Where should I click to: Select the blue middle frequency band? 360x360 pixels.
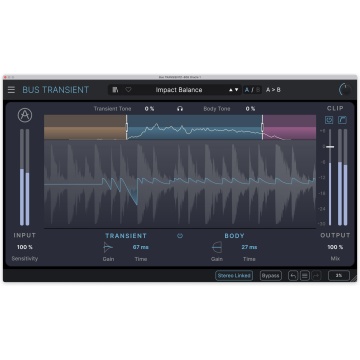pyautogui.click(x=194, y=127)
